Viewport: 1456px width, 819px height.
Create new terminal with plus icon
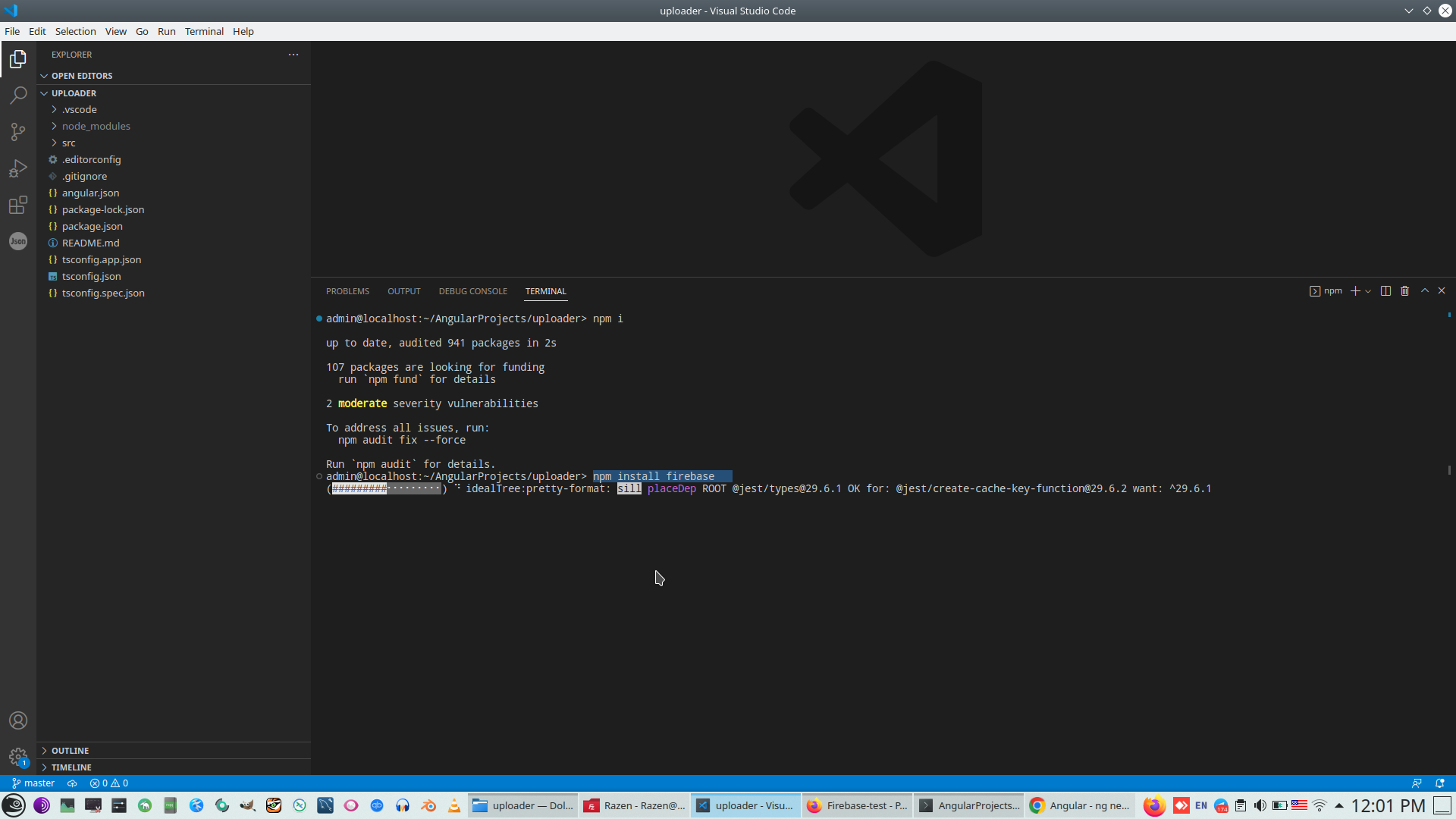click(x=1355, y=291)
